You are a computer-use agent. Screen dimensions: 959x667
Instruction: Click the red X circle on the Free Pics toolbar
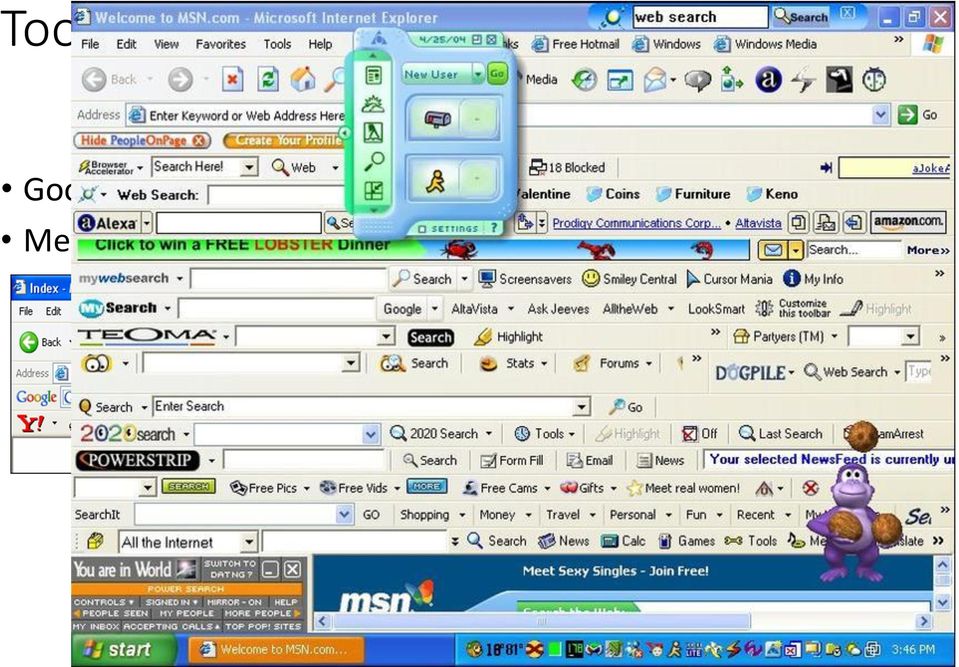coord(810,488)
